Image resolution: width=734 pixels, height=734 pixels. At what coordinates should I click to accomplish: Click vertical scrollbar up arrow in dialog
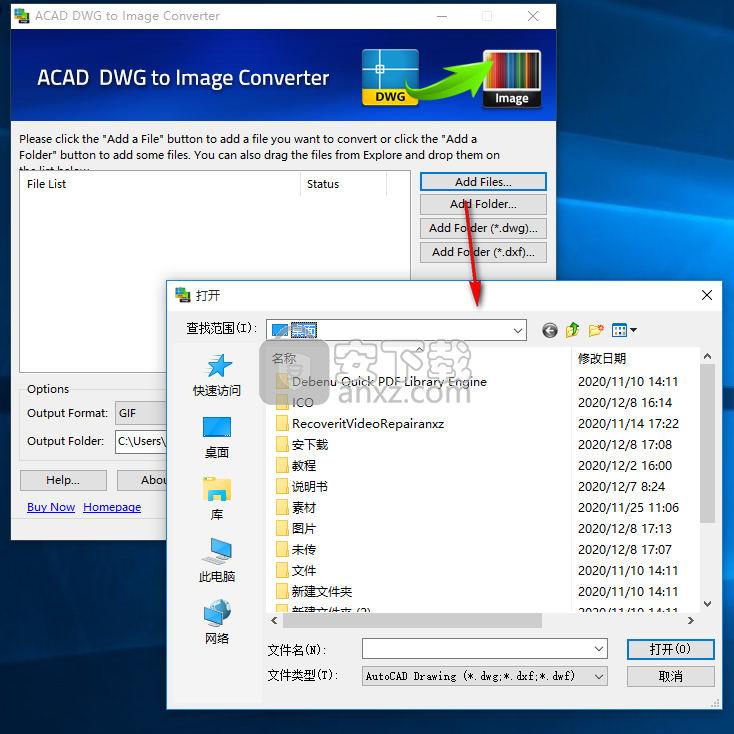(x=707, y=356)
